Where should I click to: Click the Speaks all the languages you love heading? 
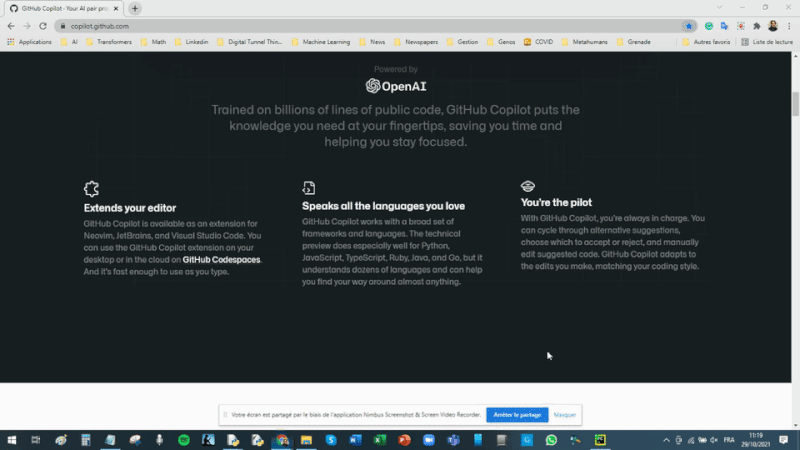point(383,206)
